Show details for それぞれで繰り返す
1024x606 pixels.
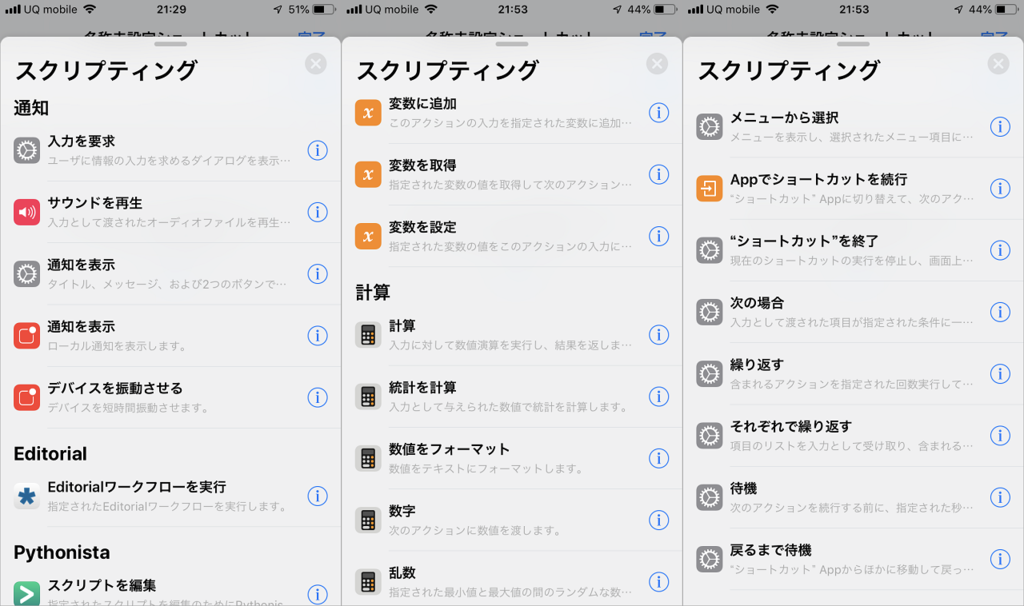coord(1000,436)
